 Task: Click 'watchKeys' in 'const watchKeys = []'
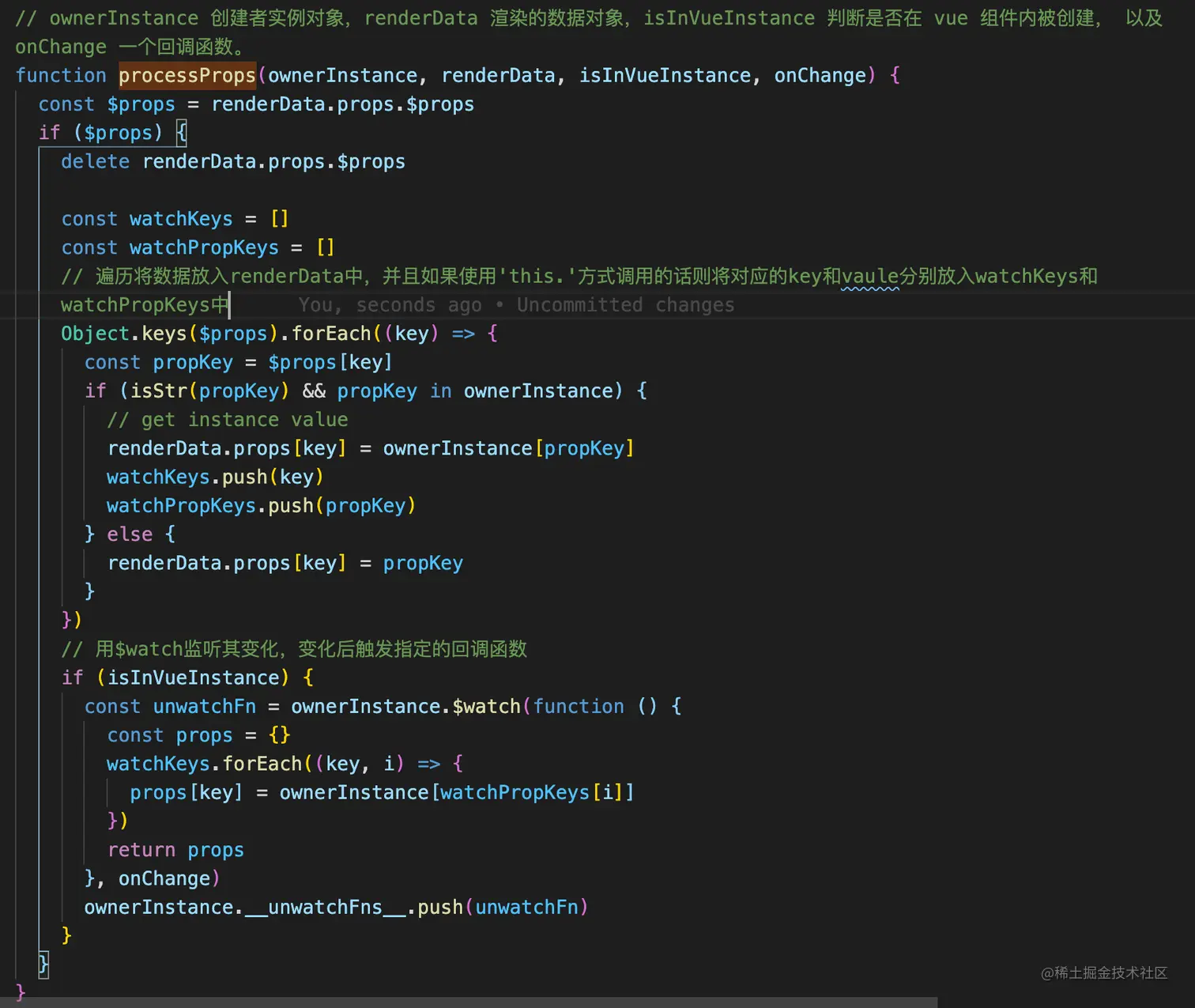(181, 219)
